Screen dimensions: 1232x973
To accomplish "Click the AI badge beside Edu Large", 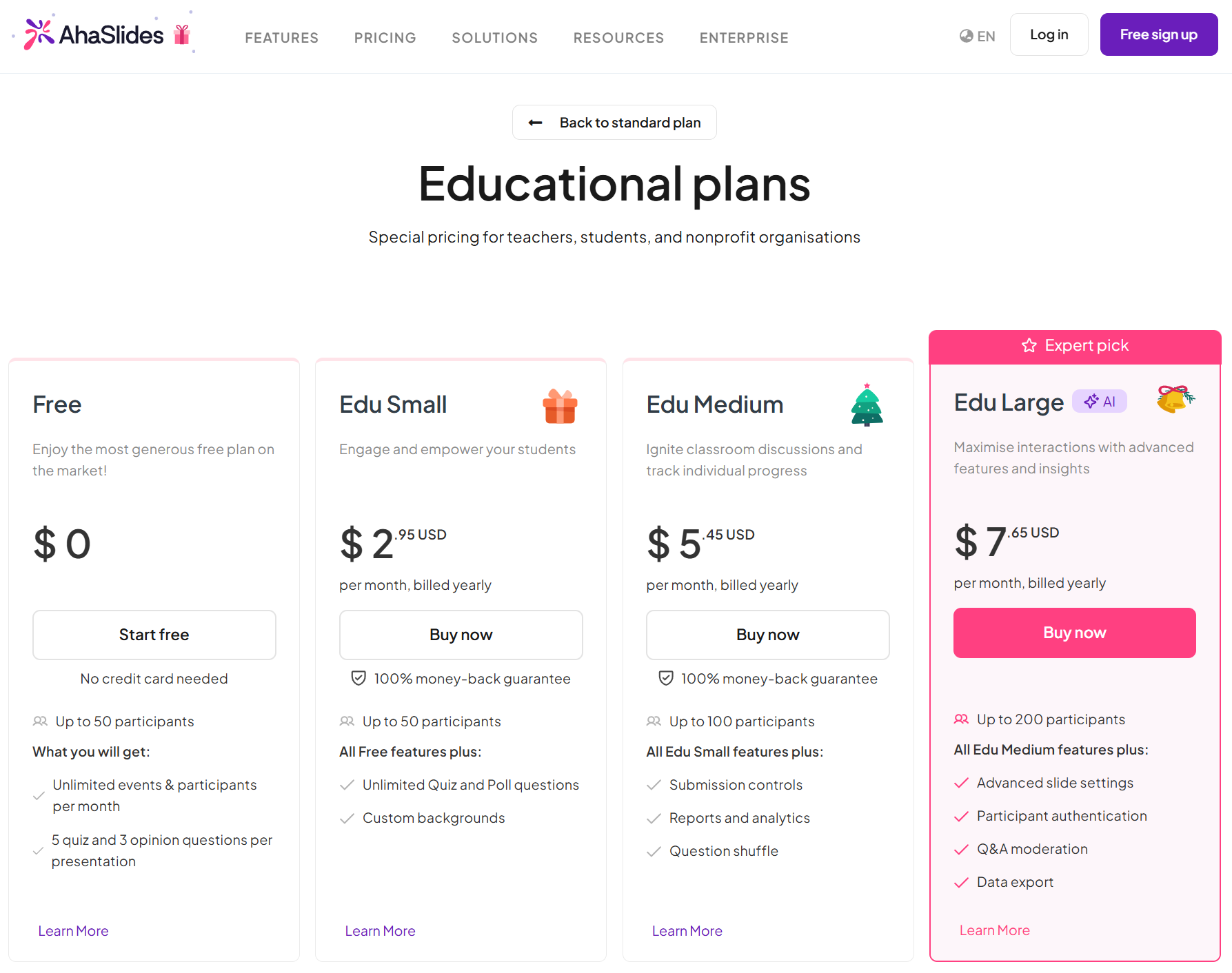I will coord(1100,401).
